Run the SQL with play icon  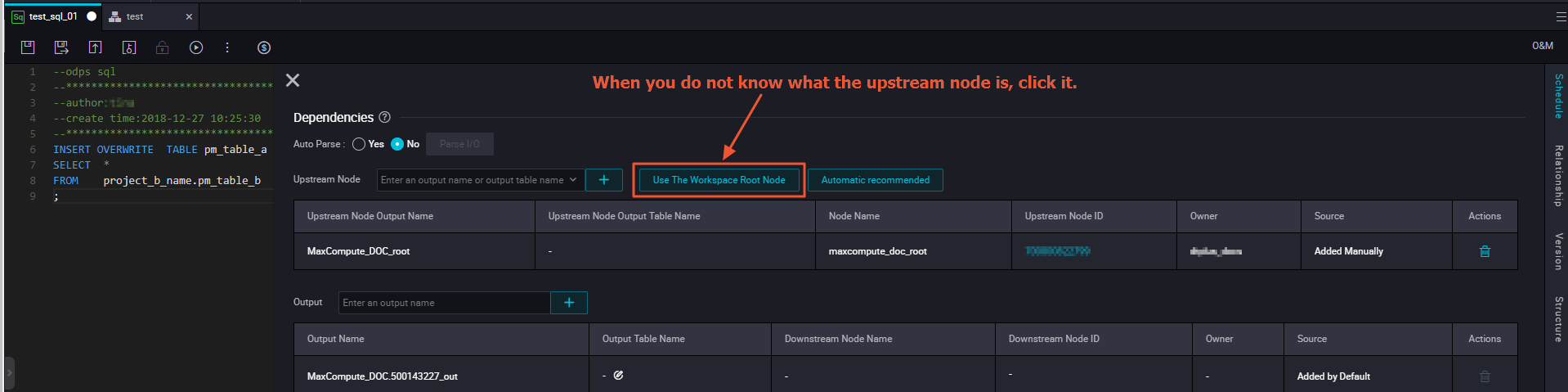click(196, 47)
